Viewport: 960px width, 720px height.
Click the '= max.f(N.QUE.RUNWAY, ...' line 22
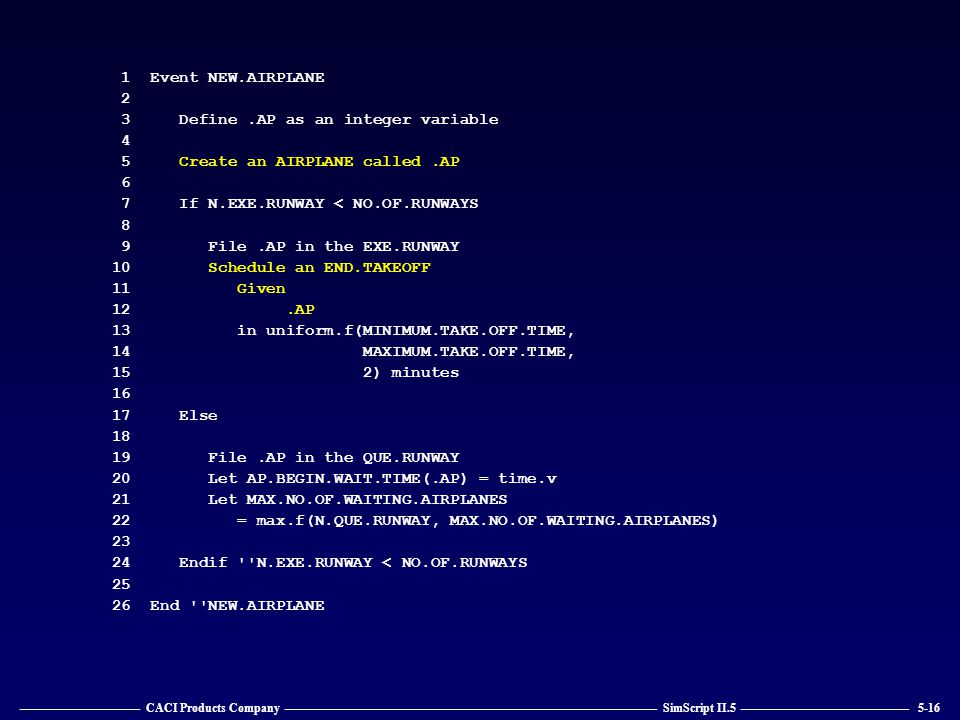click(477, 520)
